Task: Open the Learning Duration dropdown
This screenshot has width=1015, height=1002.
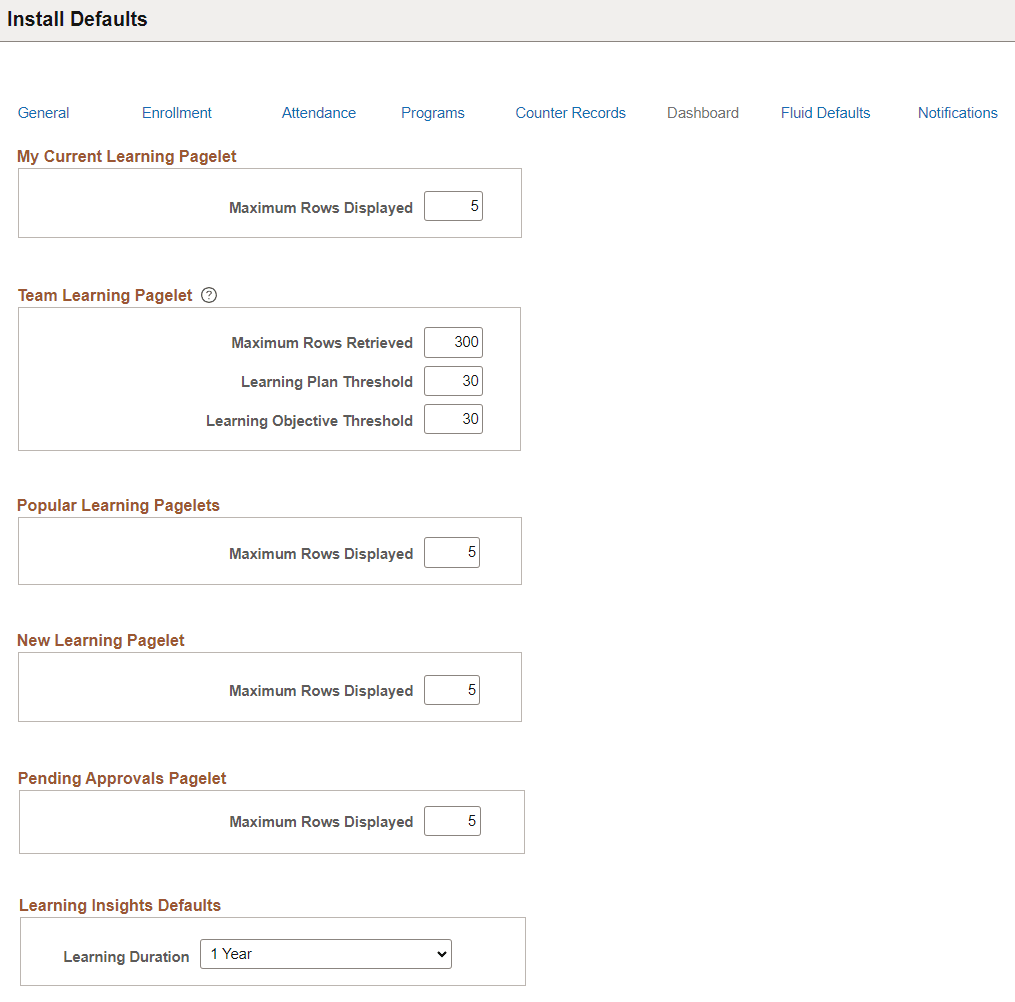Action: click(x=325, y=954)
